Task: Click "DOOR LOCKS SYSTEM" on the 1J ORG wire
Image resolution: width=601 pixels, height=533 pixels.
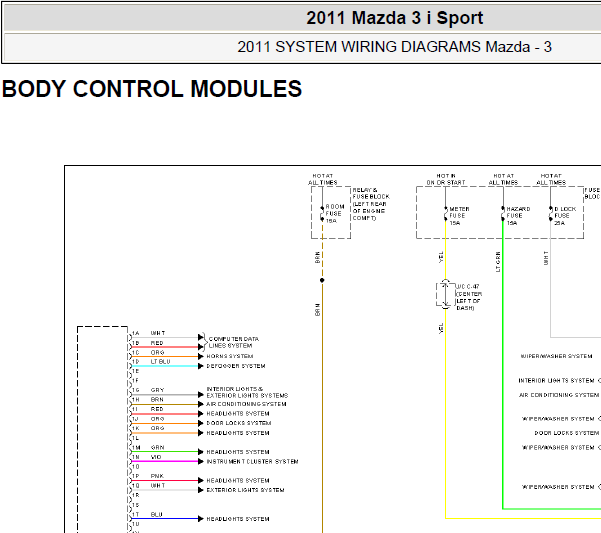Action: [x=238, y=423]
